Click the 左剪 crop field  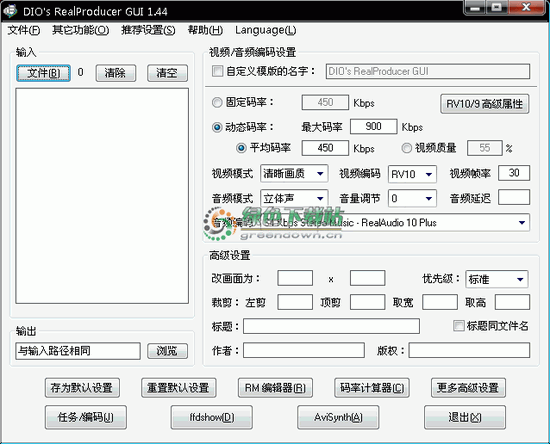(295, 302)
